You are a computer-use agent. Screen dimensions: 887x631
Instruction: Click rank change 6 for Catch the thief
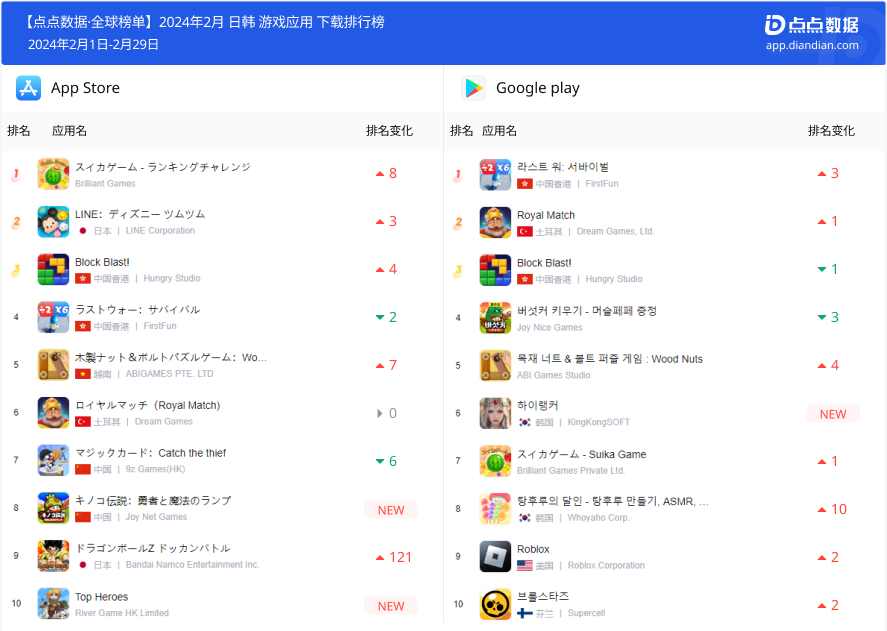(386, 461)
